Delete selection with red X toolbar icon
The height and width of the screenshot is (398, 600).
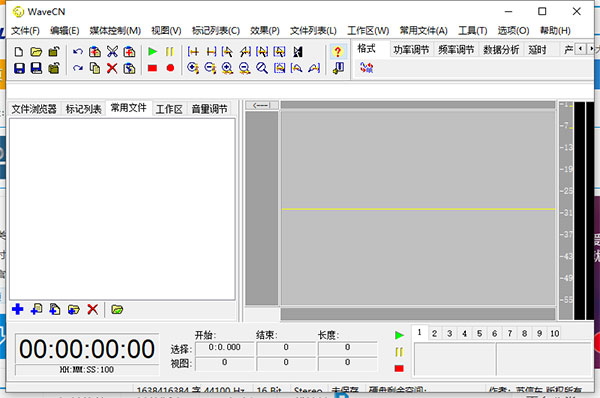(x=112, y=69)
